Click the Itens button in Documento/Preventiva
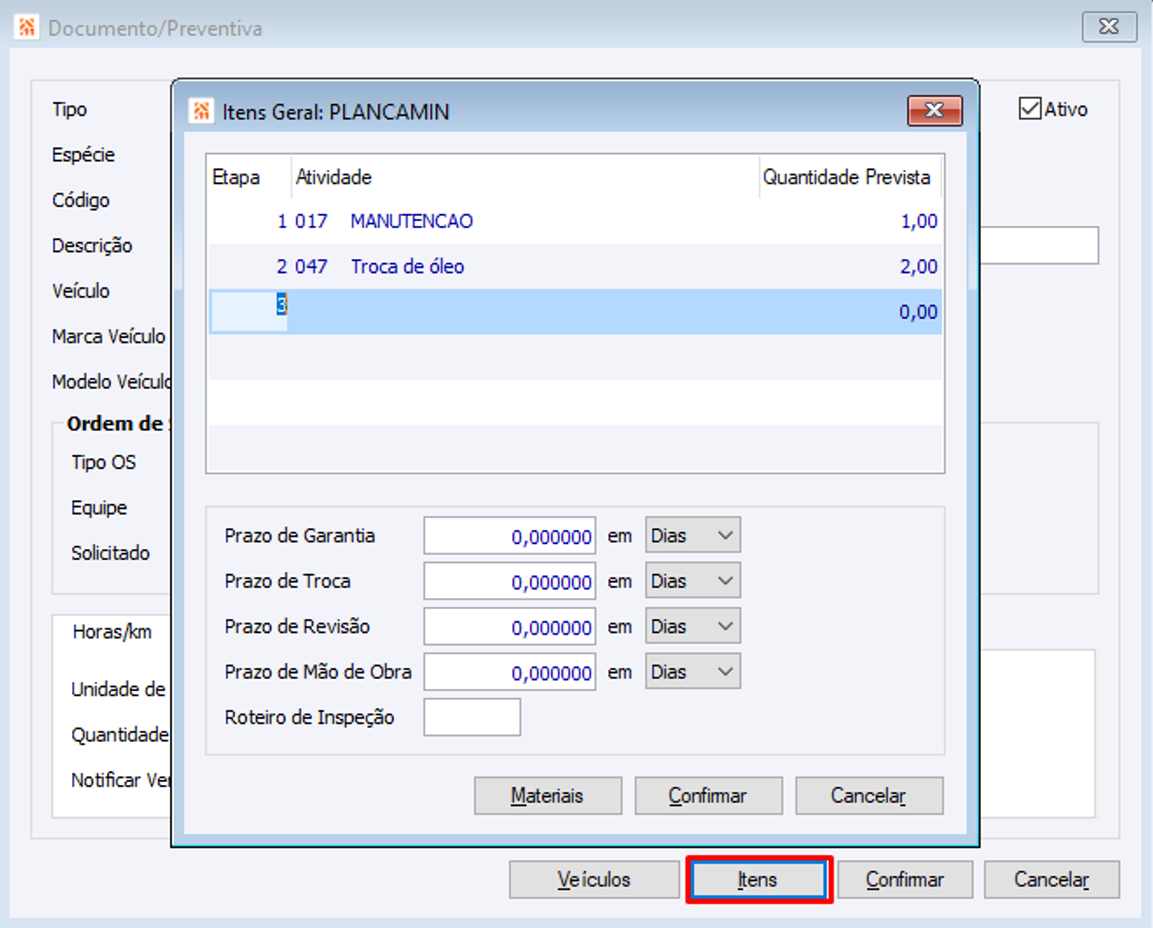Image resolution: width=1153 pixels, height=928 pixels. pyautogui.click(x=759, y=879)
